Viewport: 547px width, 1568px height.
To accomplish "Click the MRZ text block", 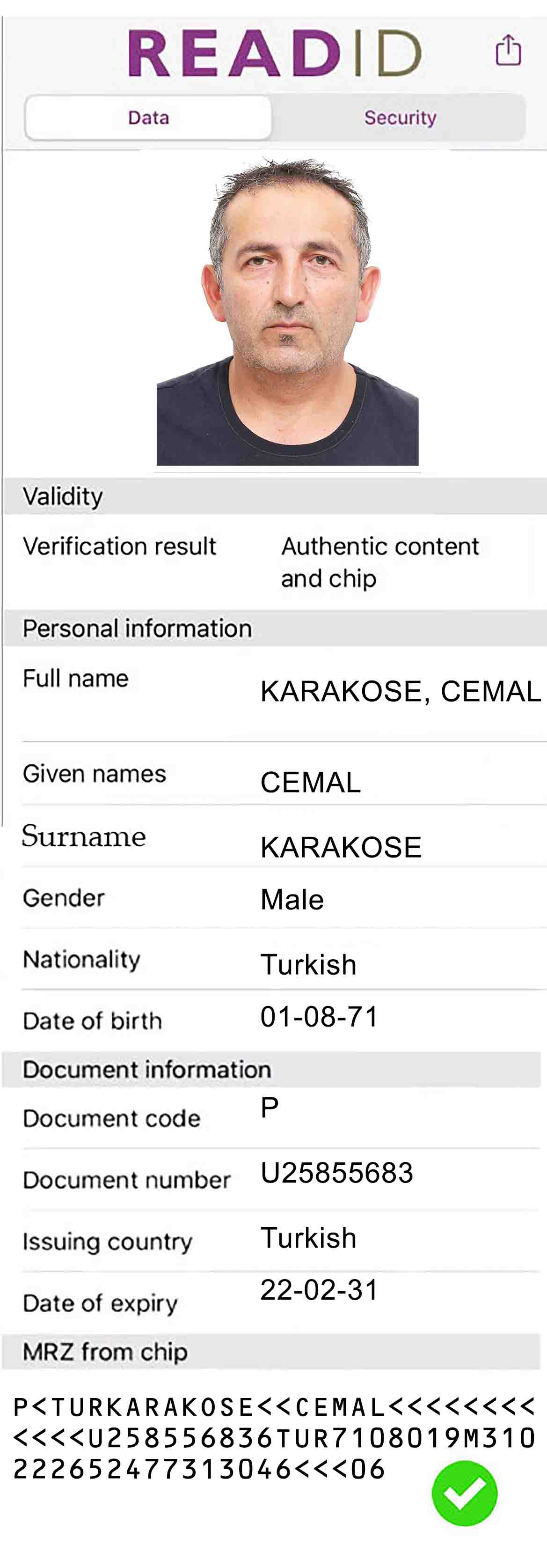I will tap(274, 1438).
